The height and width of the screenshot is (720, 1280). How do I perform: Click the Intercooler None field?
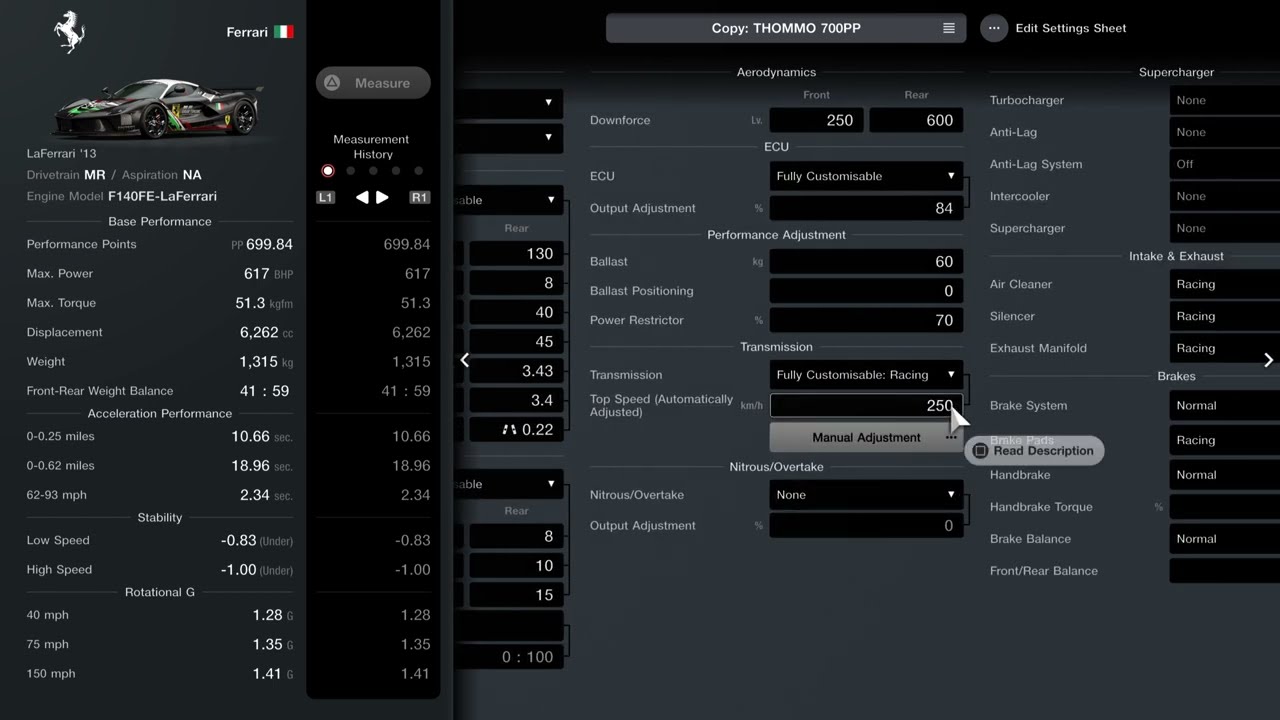(1224, 196)
